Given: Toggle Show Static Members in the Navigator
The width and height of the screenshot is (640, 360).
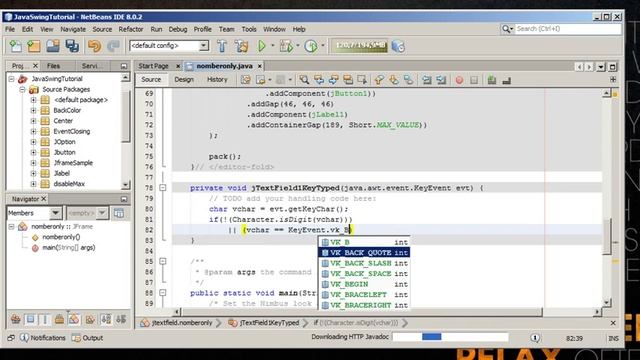Looking at the screenshot, I should [45, 319].
